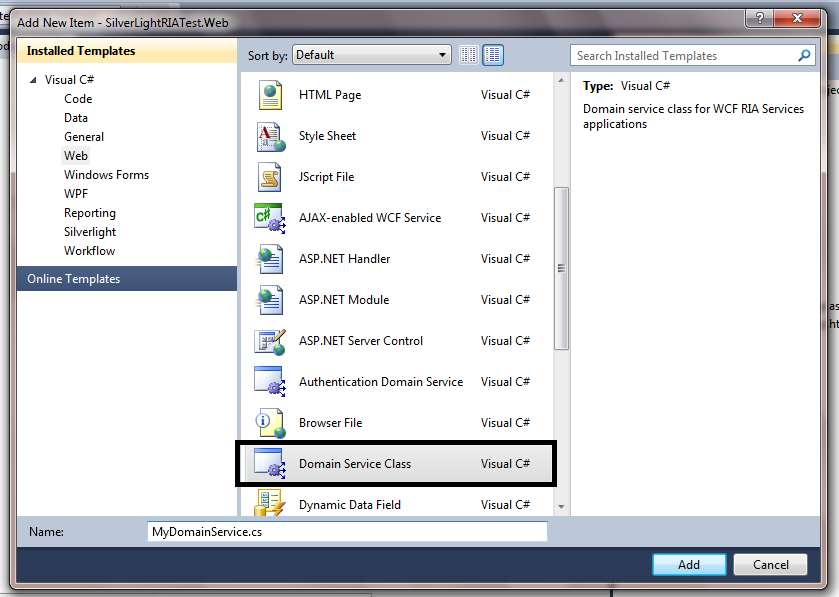Click the template list scrollbar thumb

[x=561, y=268]
